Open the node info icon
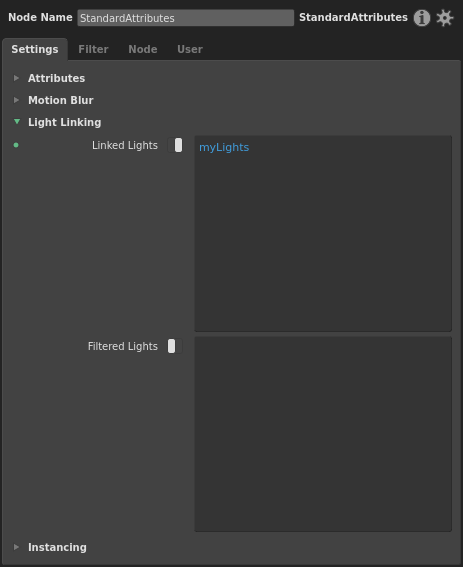Image resolution: width=463 pixels, height=567 pixels. coord(422,18)
